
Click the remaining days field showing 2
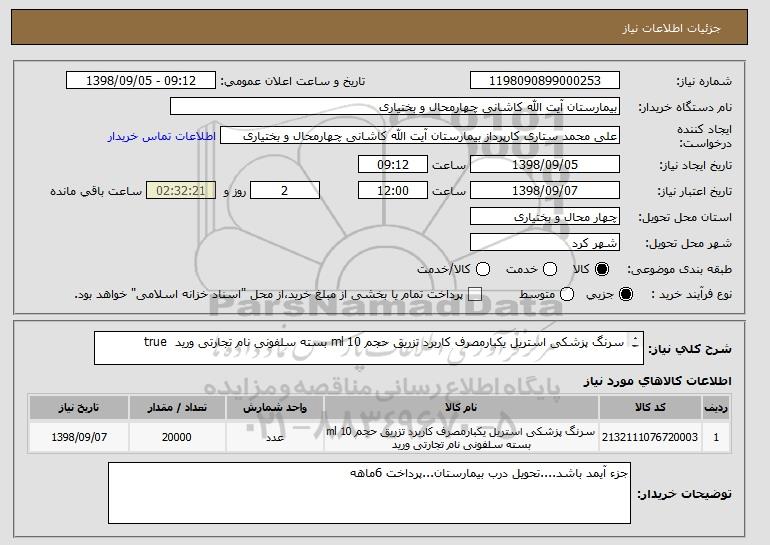[285, 191]
